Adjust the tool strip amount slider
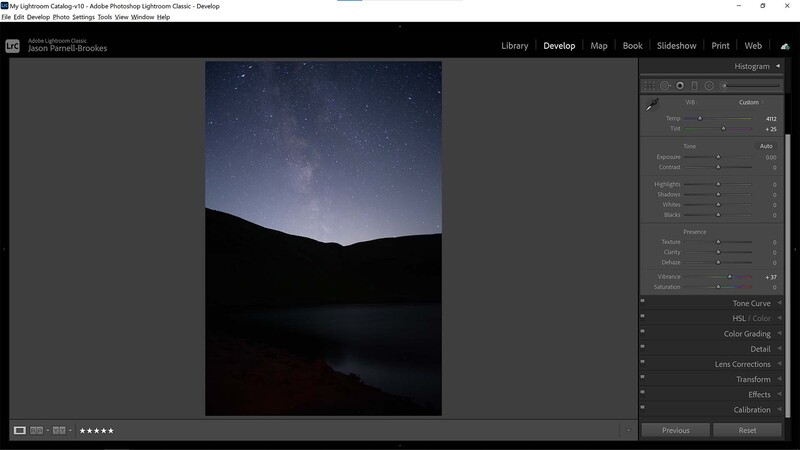This screenshot has width=800, height=450. click(752, 86)
